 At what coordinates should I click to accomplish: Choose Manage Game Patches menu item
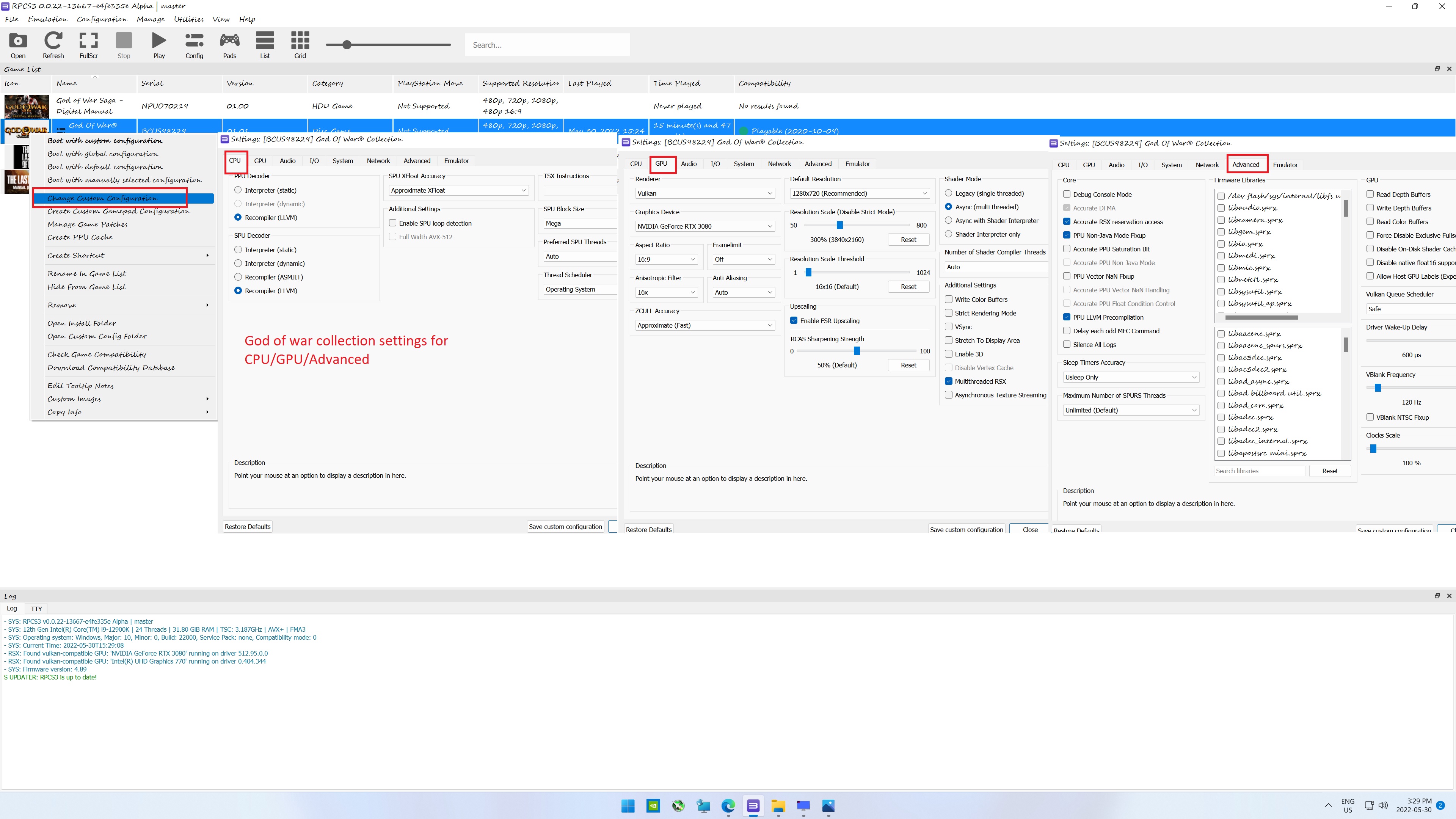point(88,224)
